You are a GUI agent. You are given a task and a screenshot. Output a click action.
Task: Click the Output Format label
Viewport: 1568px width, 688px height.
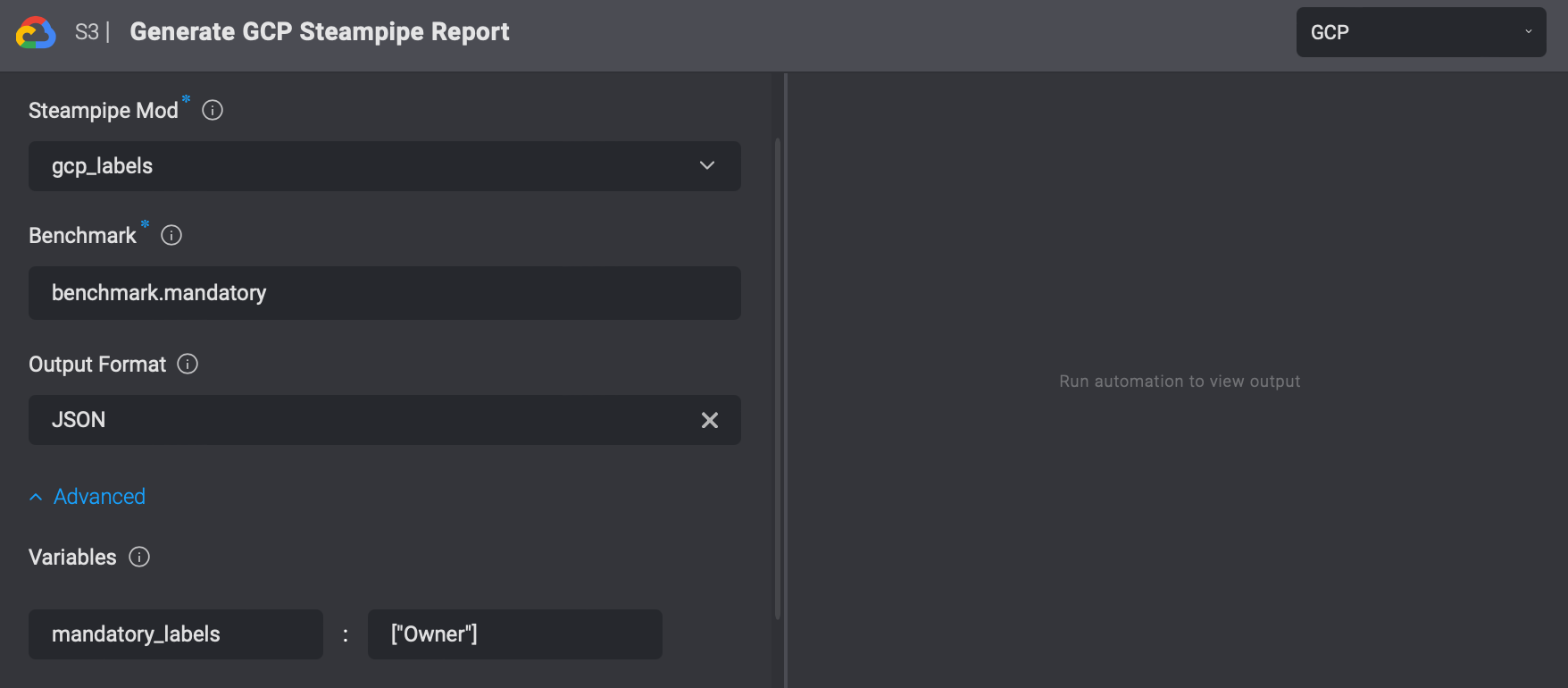[97, 365]
